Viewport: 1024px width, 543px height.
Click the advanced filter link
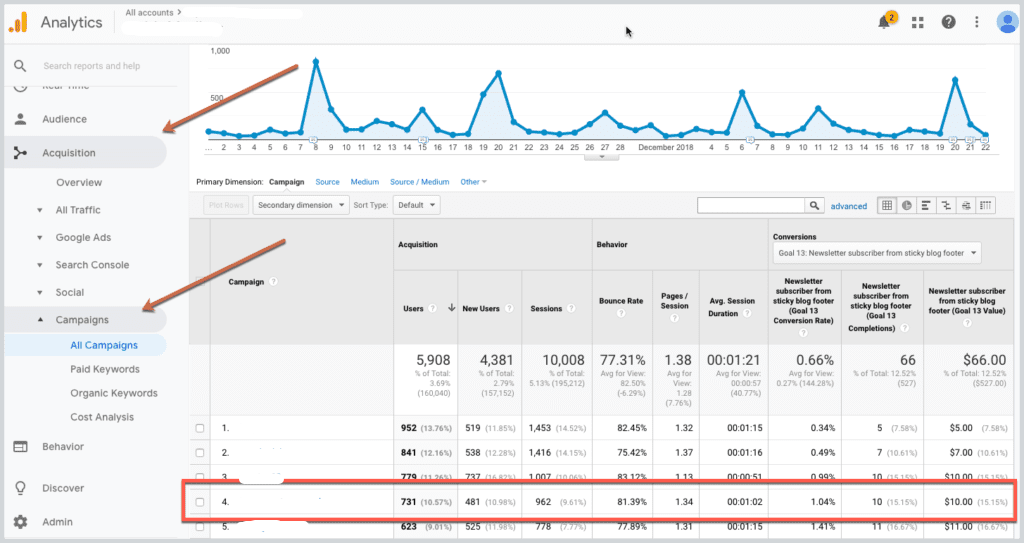[849, 206]
